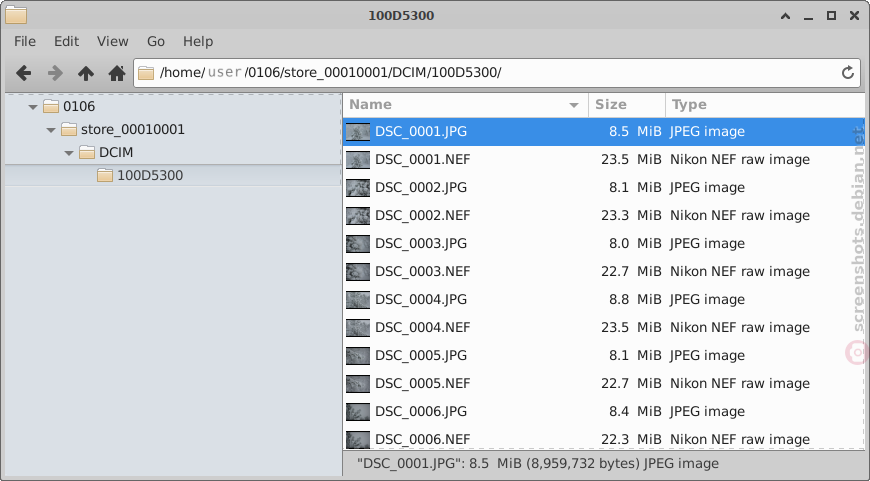The image size is (870, 481).
Task: Collapse the 0106 tree folder
Action: point(33,107)
